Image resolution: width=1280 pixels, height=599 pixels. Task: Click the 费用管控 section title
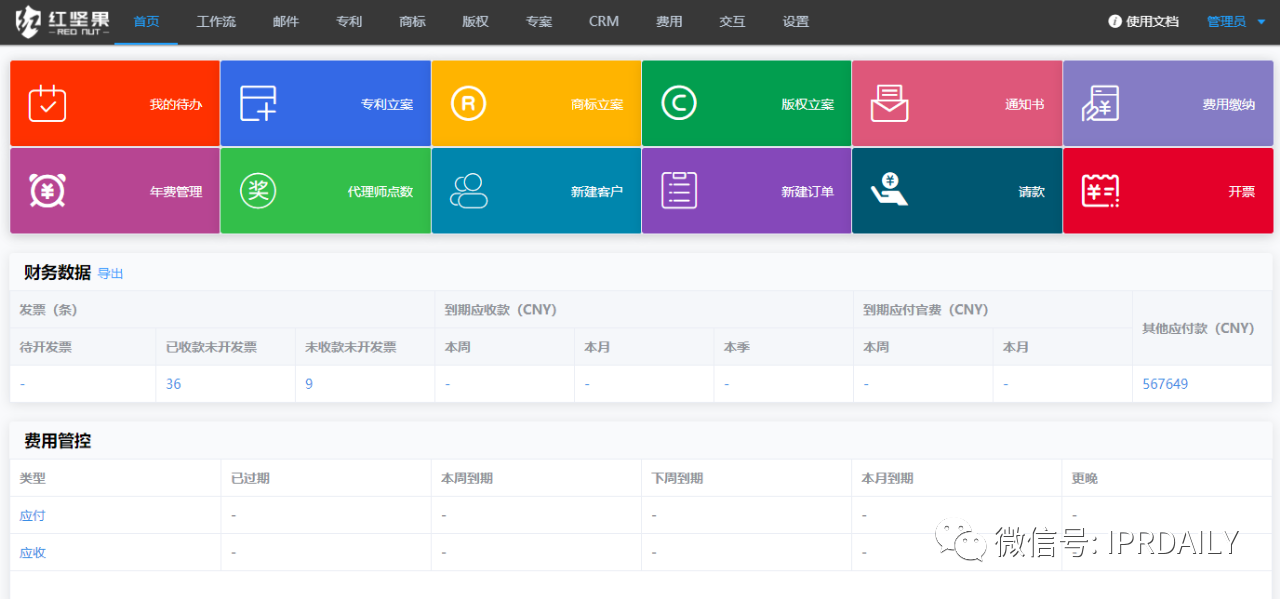tap(58, 441)
